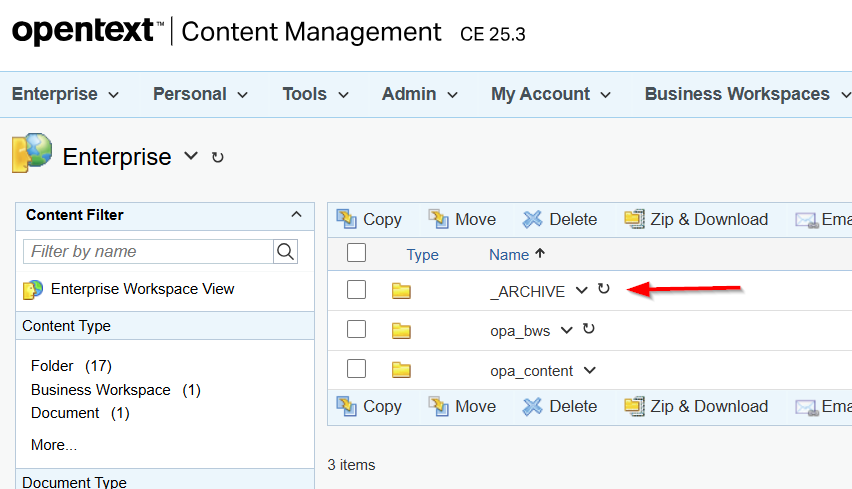Open the Tools menu
This screenshot has width=852, height=489.
pyautogui.click(x=316, y=94)
